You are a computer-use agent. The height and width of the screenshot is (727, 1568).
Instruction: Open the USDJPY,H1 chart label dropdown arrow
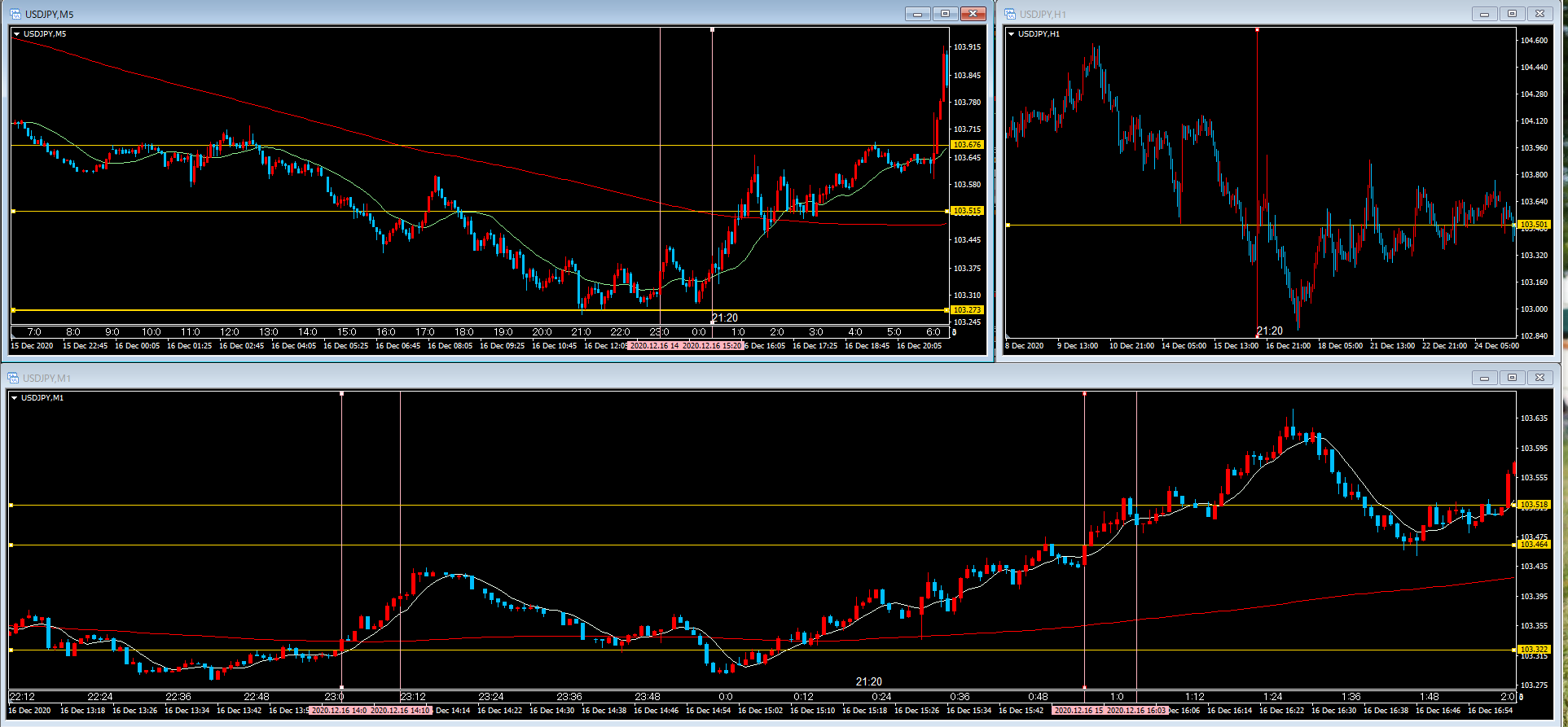1011,34
